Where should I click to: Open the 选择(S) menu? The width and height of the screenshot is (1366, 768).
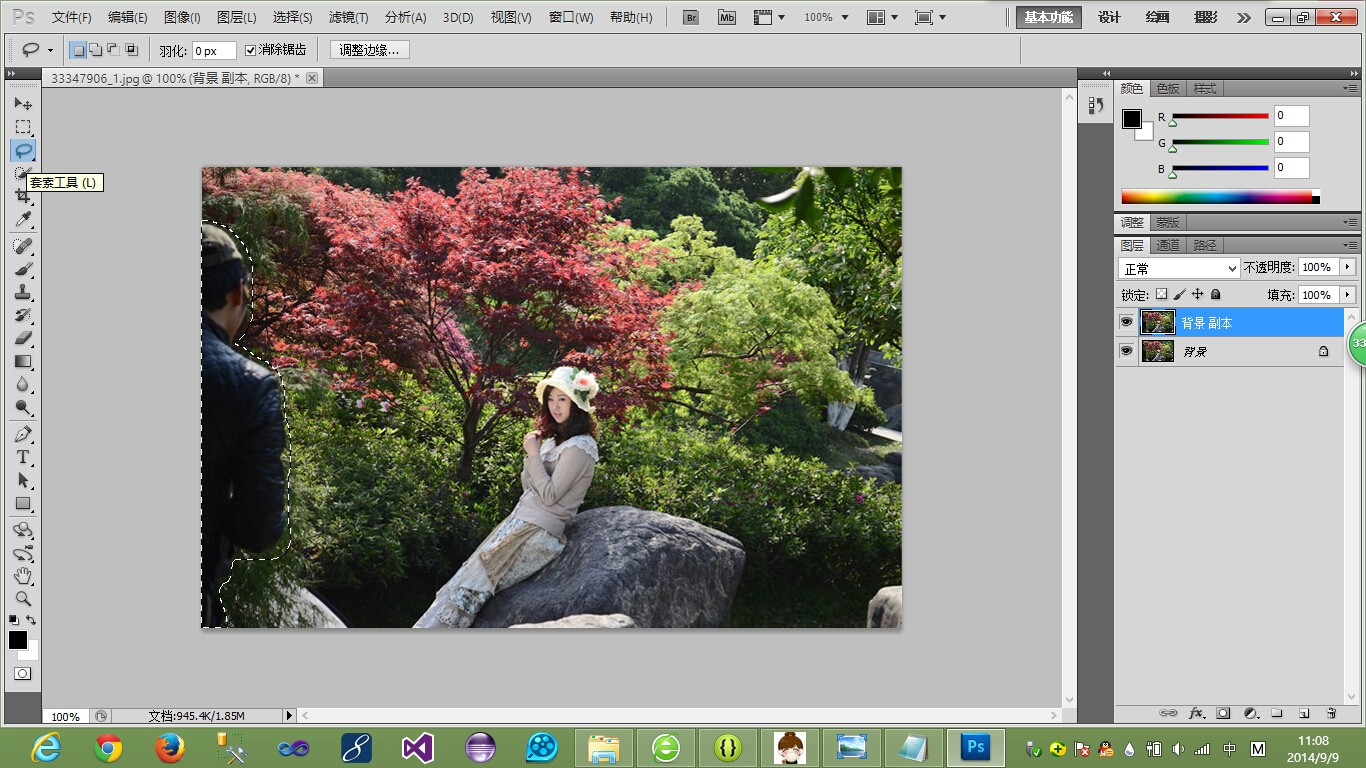tap(292, 18)
